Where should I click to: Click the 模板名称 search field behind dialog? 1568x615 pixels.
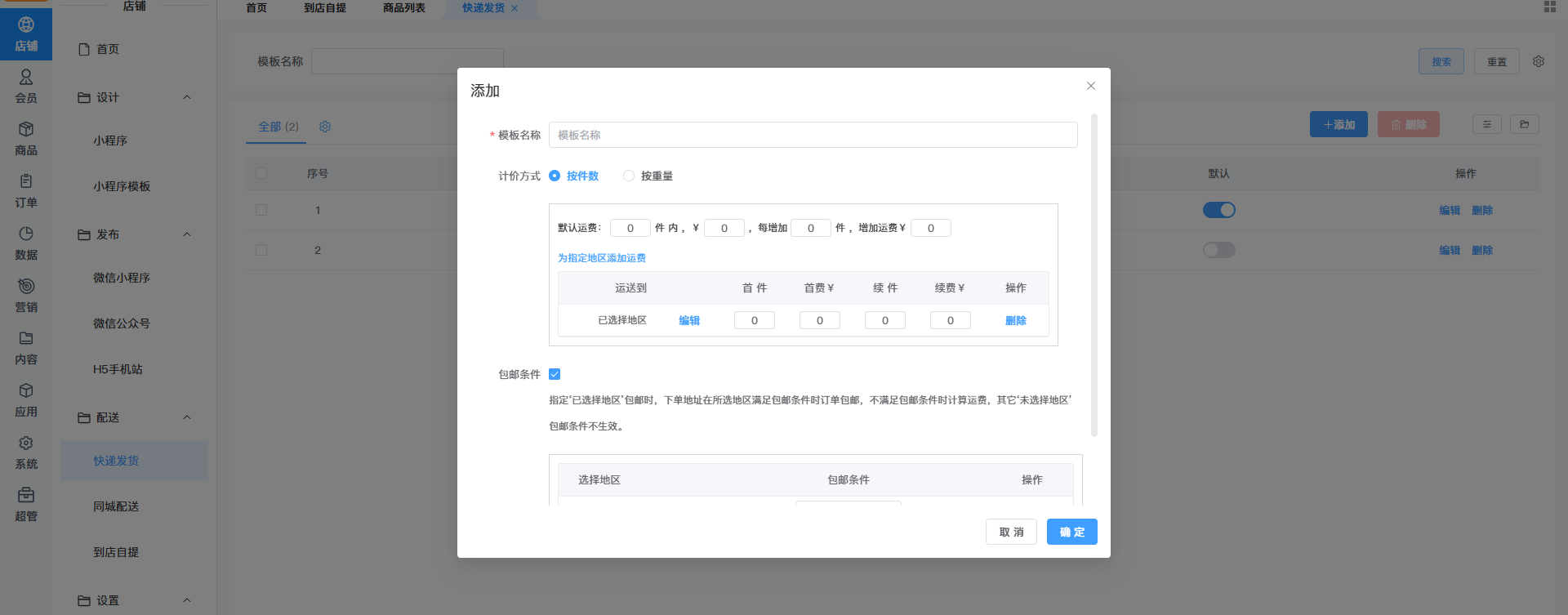pos(408,61)
